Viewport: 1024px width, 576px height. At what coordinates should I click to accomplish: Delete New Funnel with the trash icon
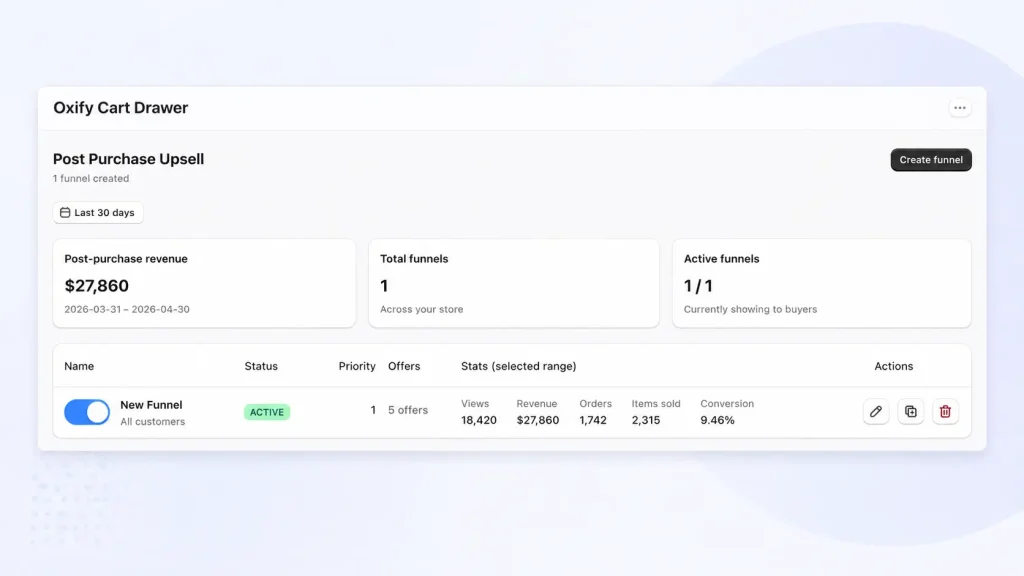pyautogui.click(x=945, y=411)
